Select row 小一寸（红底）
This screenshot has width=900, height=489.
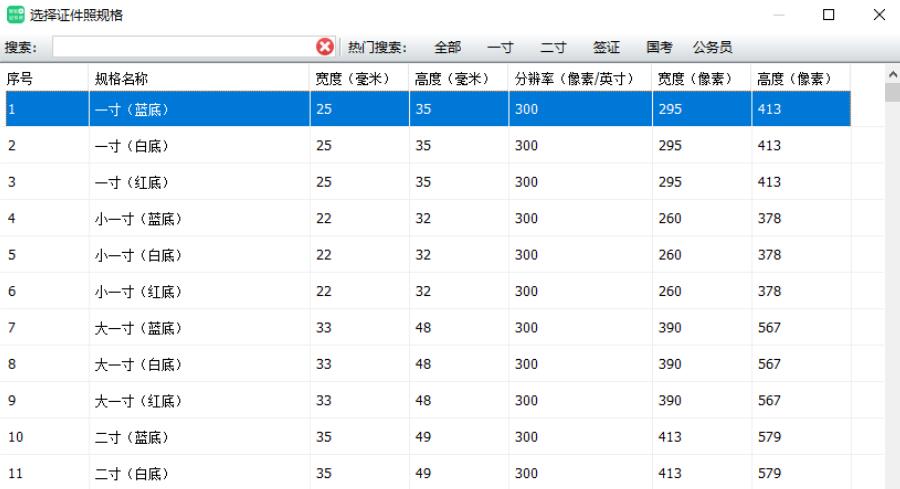(428, 291)
